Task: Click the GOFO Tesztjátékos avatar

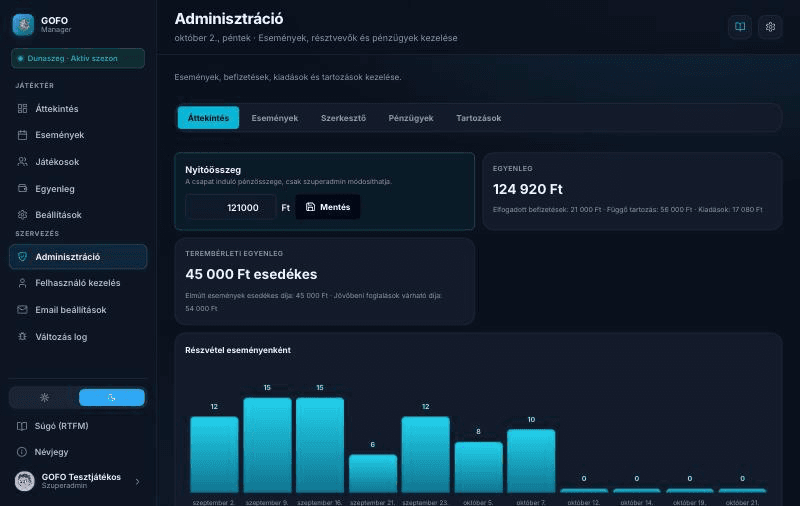Action: point(24,481)
